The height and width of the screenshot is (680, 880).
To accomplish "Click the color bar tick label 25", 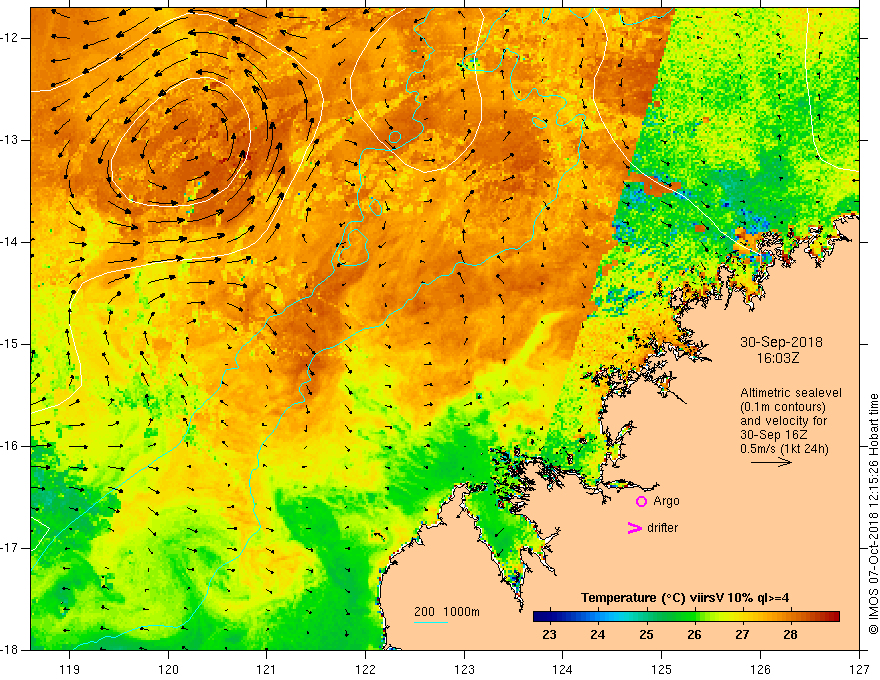I will click(646, 635).
